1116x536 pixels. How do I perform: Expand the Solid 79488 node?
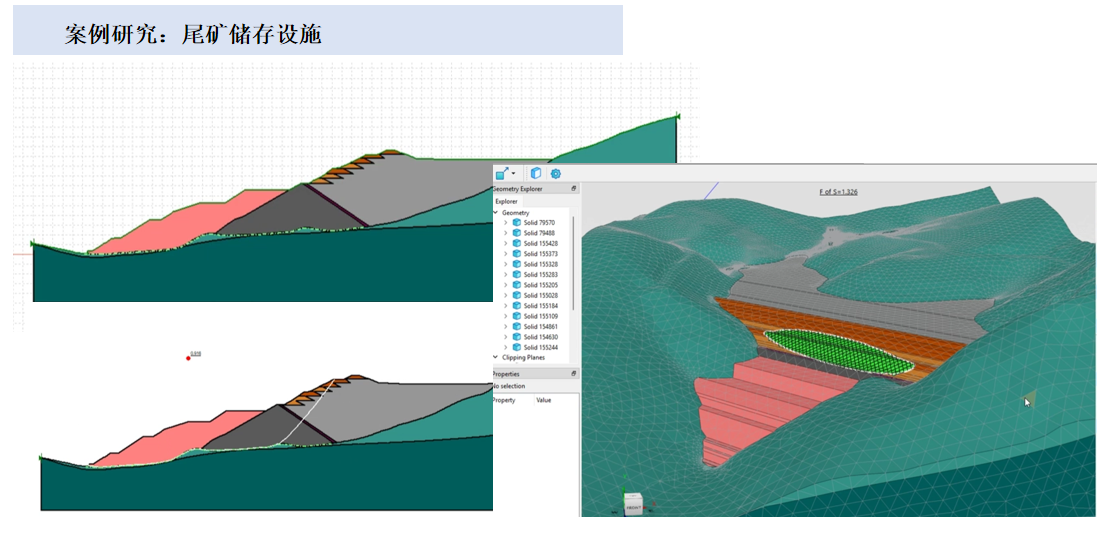point(506,233)
